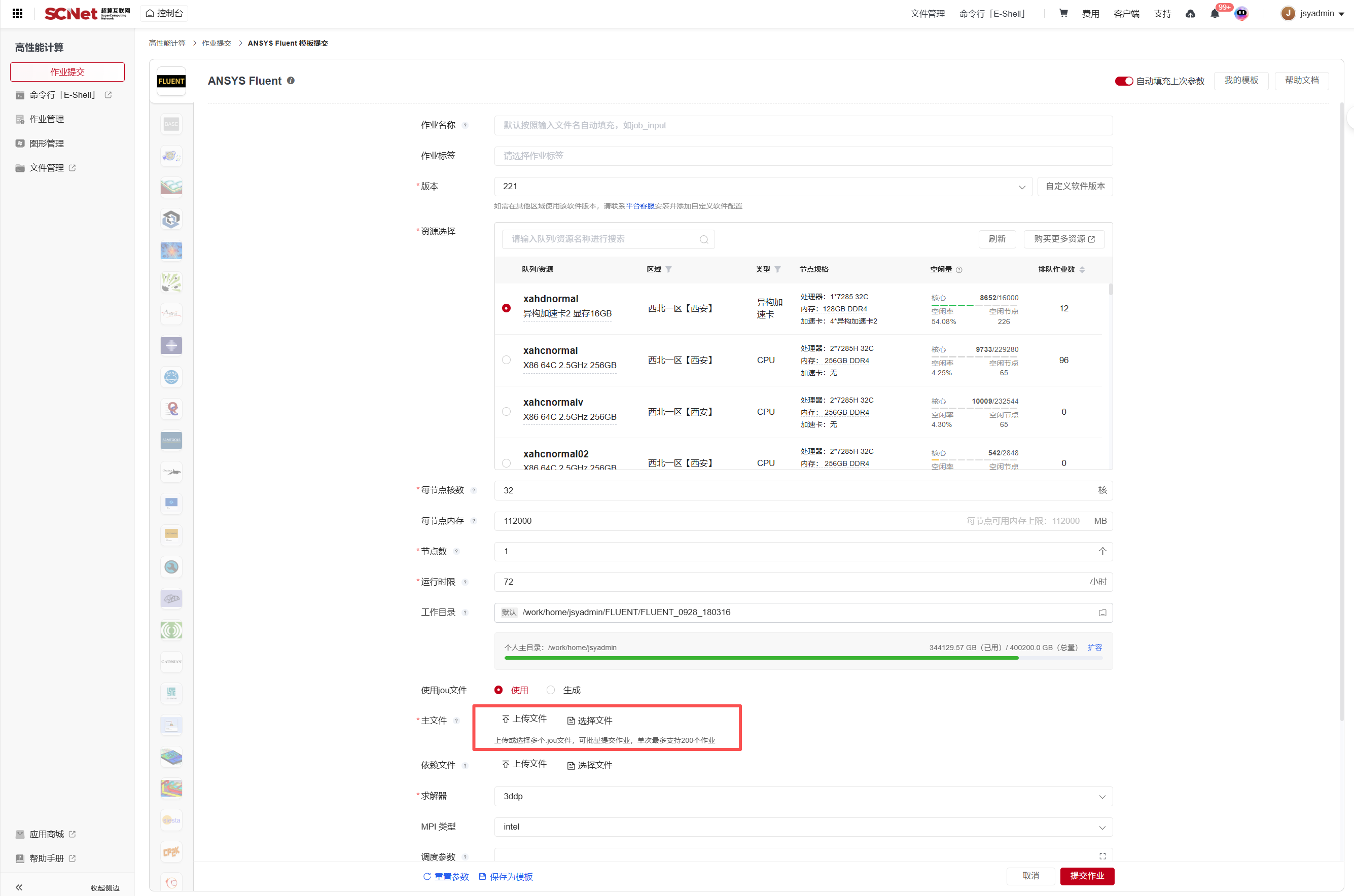Click the shopping cart icon

1063,13
